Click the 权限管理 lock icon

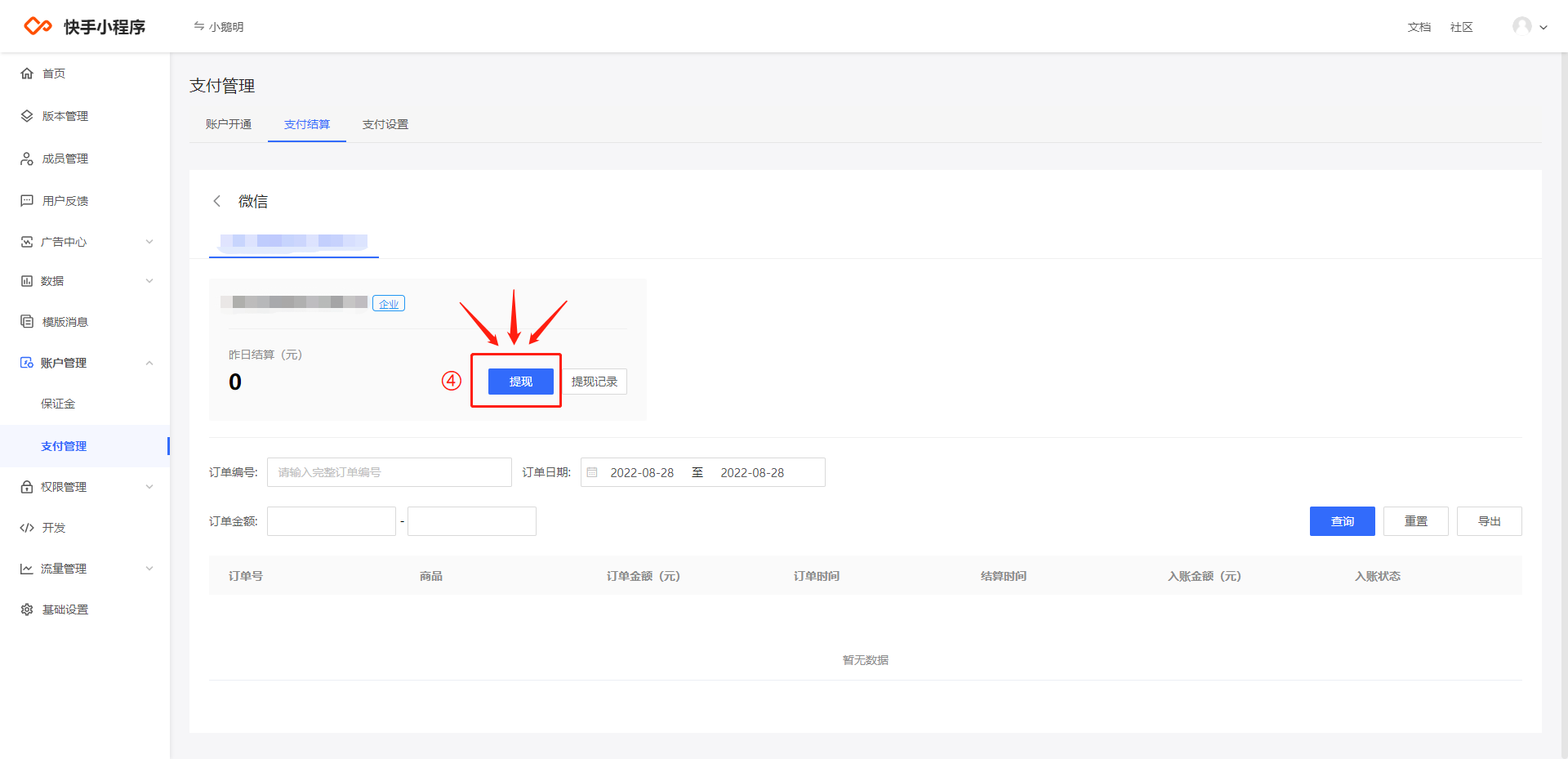tap(27, 487)
